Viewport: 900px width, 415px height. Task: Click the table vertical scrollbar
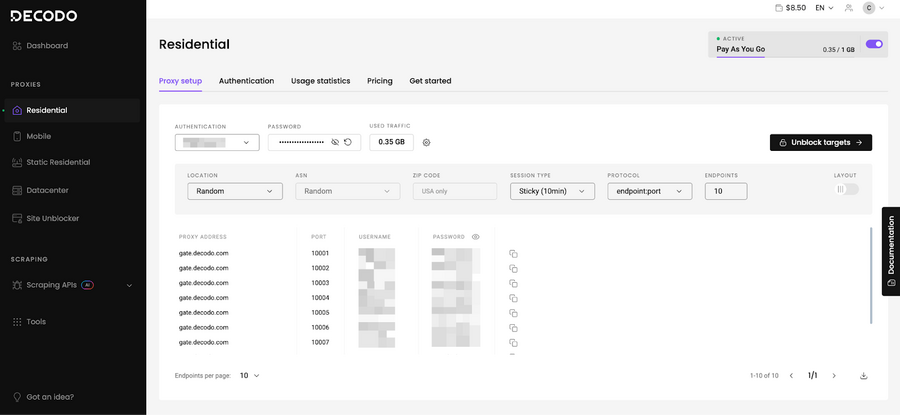pos(871,276)
